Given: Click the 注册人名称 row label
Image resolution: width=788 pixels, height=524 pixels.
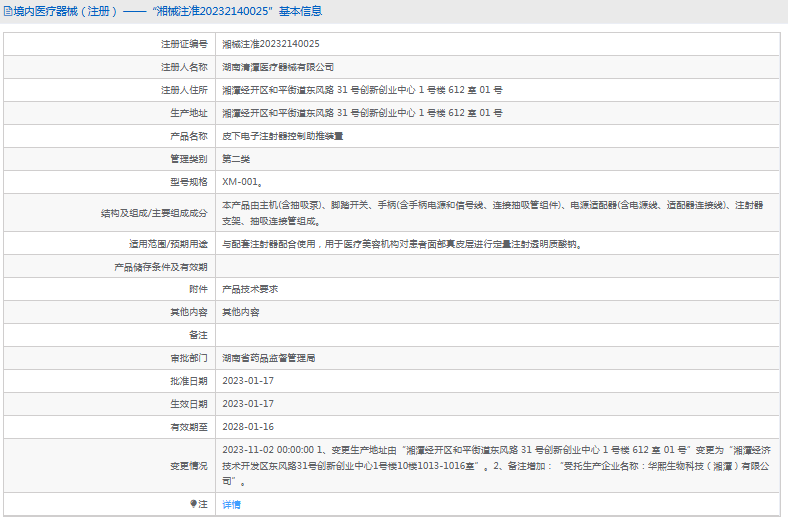Looking at the screenshot, I should (184, 67).
